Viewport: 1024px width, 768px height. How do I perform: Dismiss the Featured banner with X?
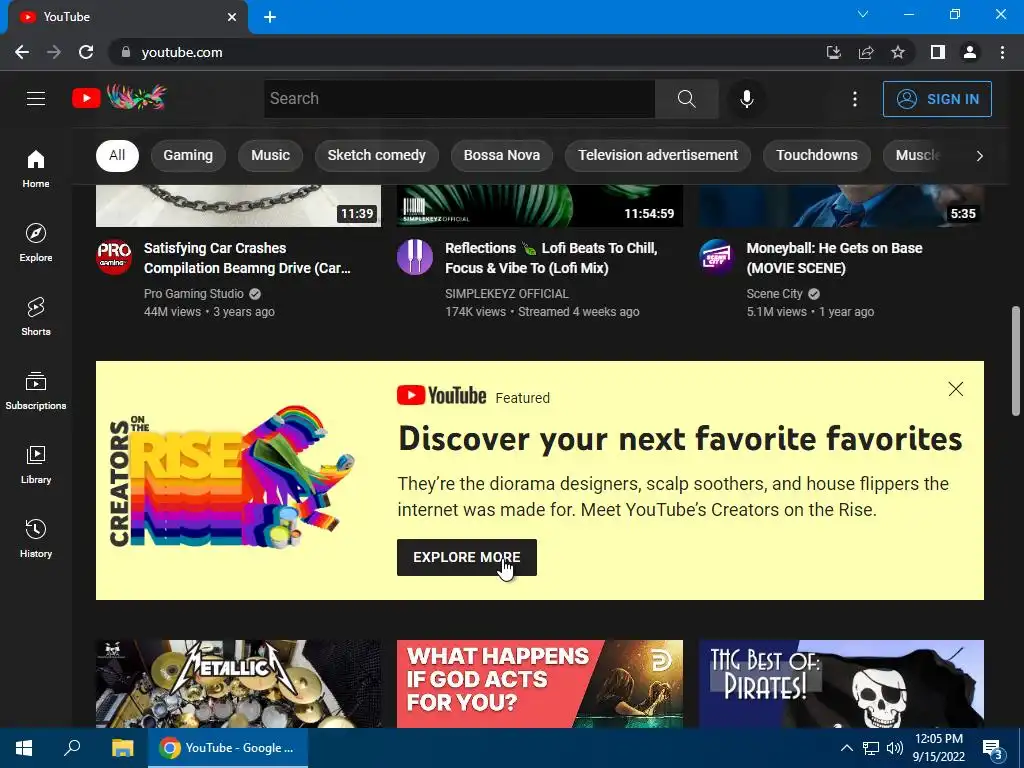[955, 389]
